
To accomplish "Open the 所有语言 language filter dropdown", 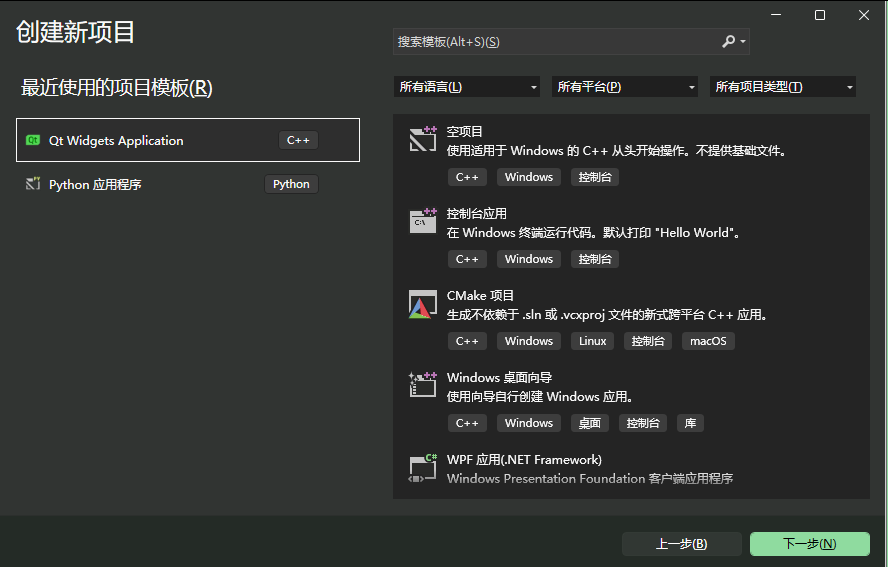I will pyautogui.click(x=467, y=87).
